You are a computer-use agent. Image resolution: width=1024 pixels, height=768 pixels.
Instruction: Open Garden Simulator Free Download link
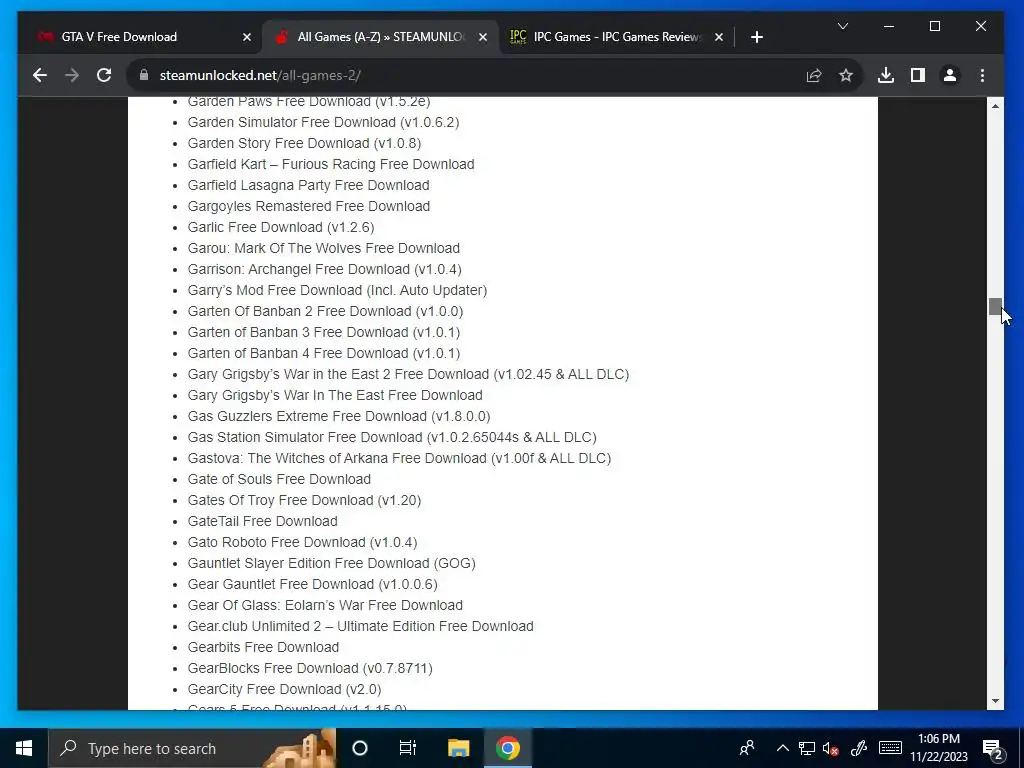pyautogui.click(x=323, y=122)
